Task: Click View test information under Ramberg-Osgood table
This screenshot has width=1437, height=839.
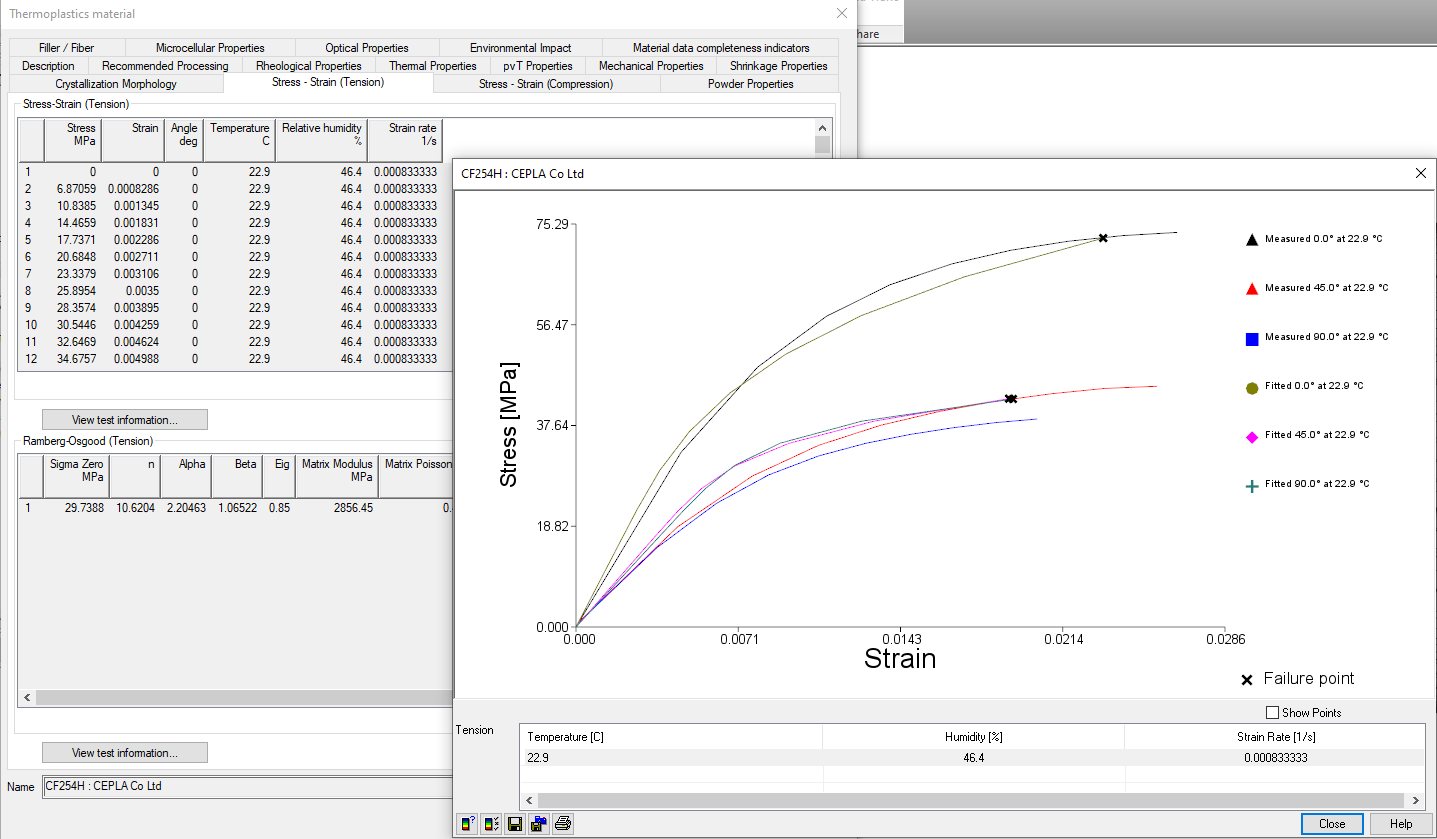Action: pos(125,753)
